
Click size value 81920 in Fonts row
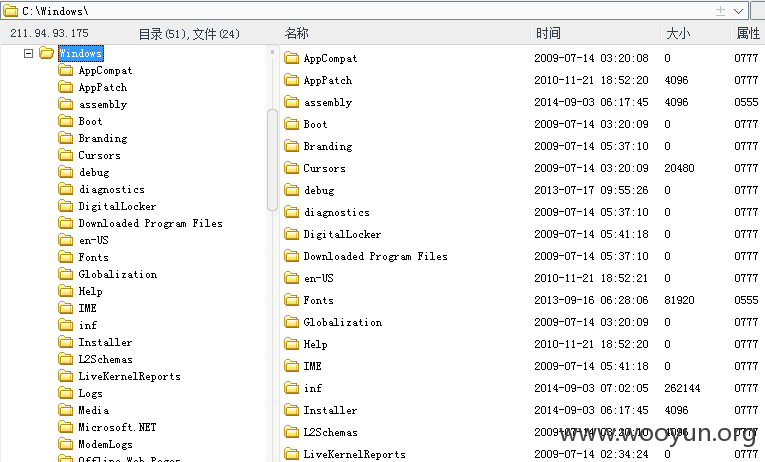679,300
